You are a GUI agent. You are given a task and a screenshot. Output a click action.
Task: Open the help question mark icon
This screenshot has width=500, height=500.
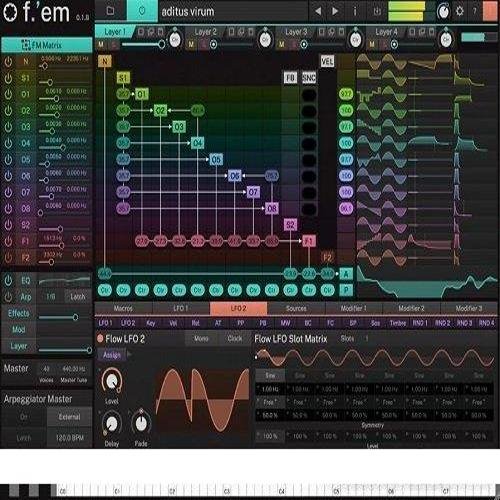[x=474, y=11]
